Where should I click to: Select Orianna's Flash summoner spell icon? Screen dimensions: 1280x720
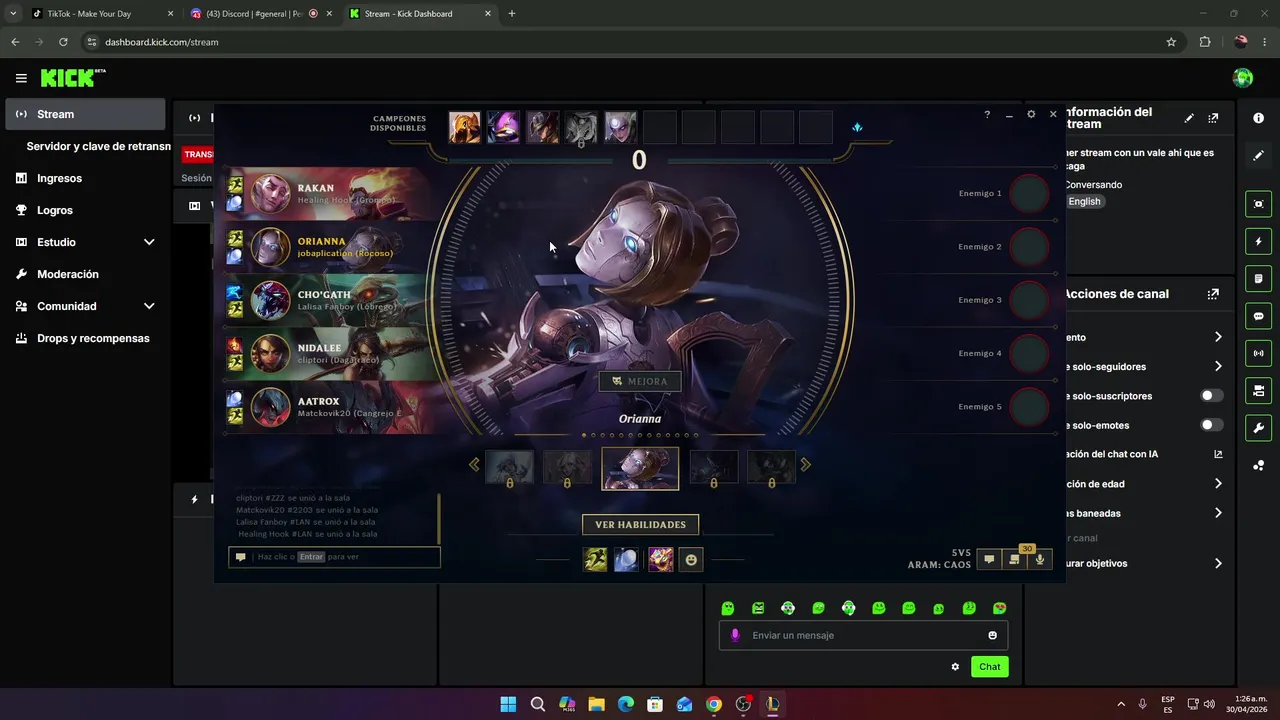coord(596,560)
